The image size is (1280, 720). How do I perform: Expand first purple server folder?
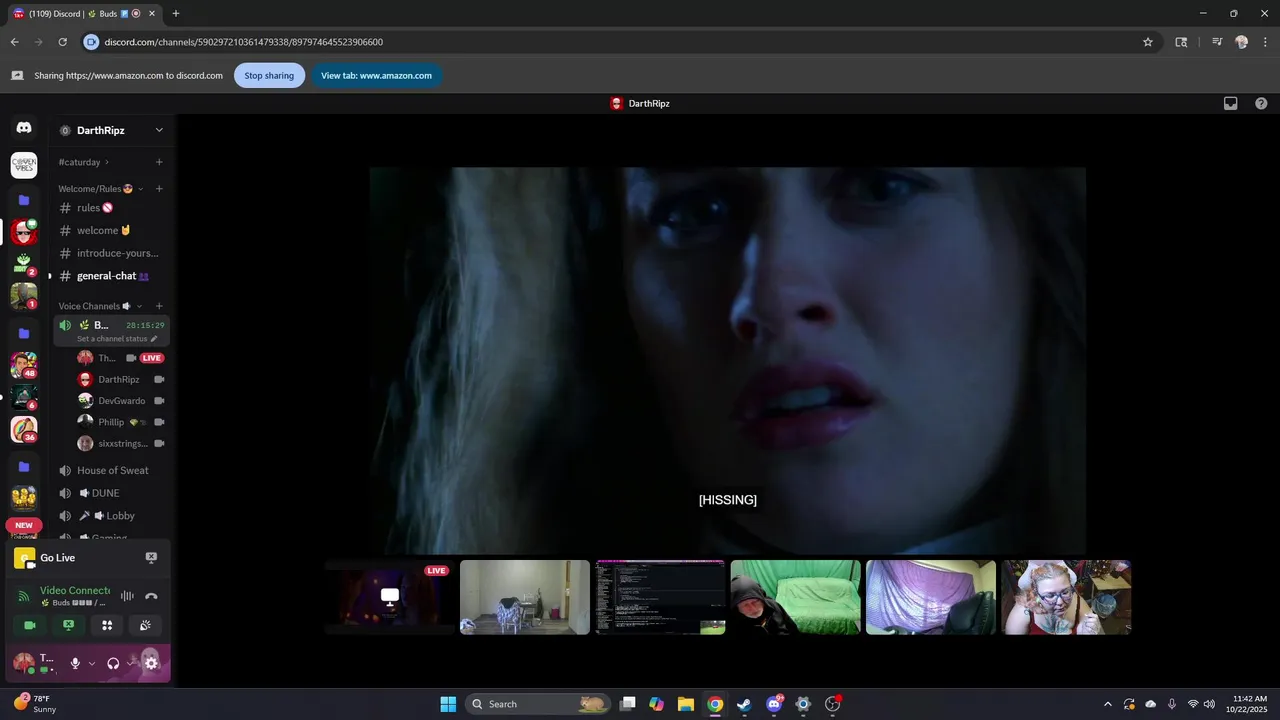(x=24, y=200)
